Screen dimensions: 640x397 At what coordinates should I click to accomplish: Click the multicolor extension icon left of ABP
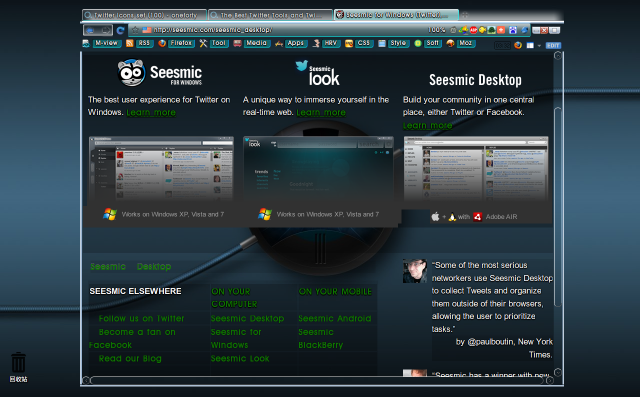tap(464, 30)
